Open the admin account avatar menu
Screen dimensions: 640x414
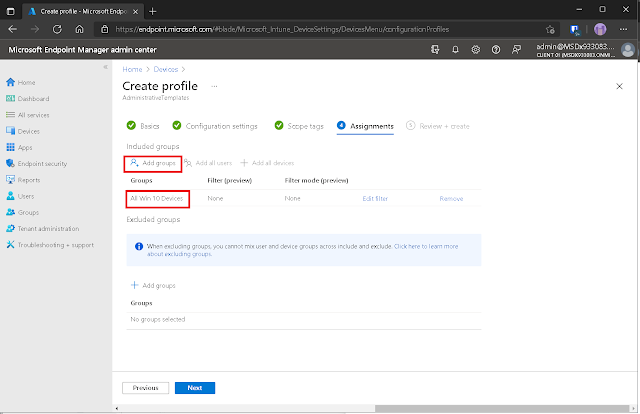[x=627, y=50]
